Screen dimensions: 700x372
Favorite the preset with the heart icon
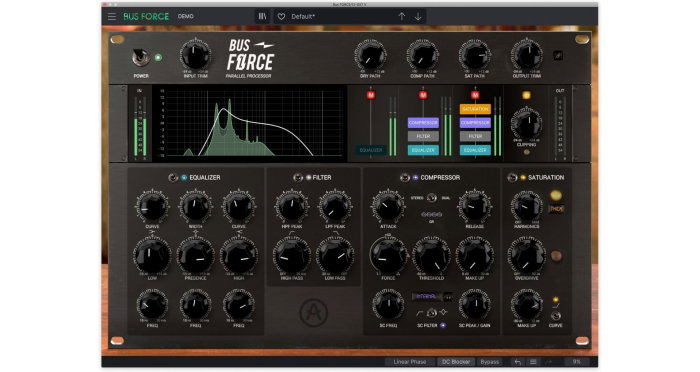(x=281, y=17)
